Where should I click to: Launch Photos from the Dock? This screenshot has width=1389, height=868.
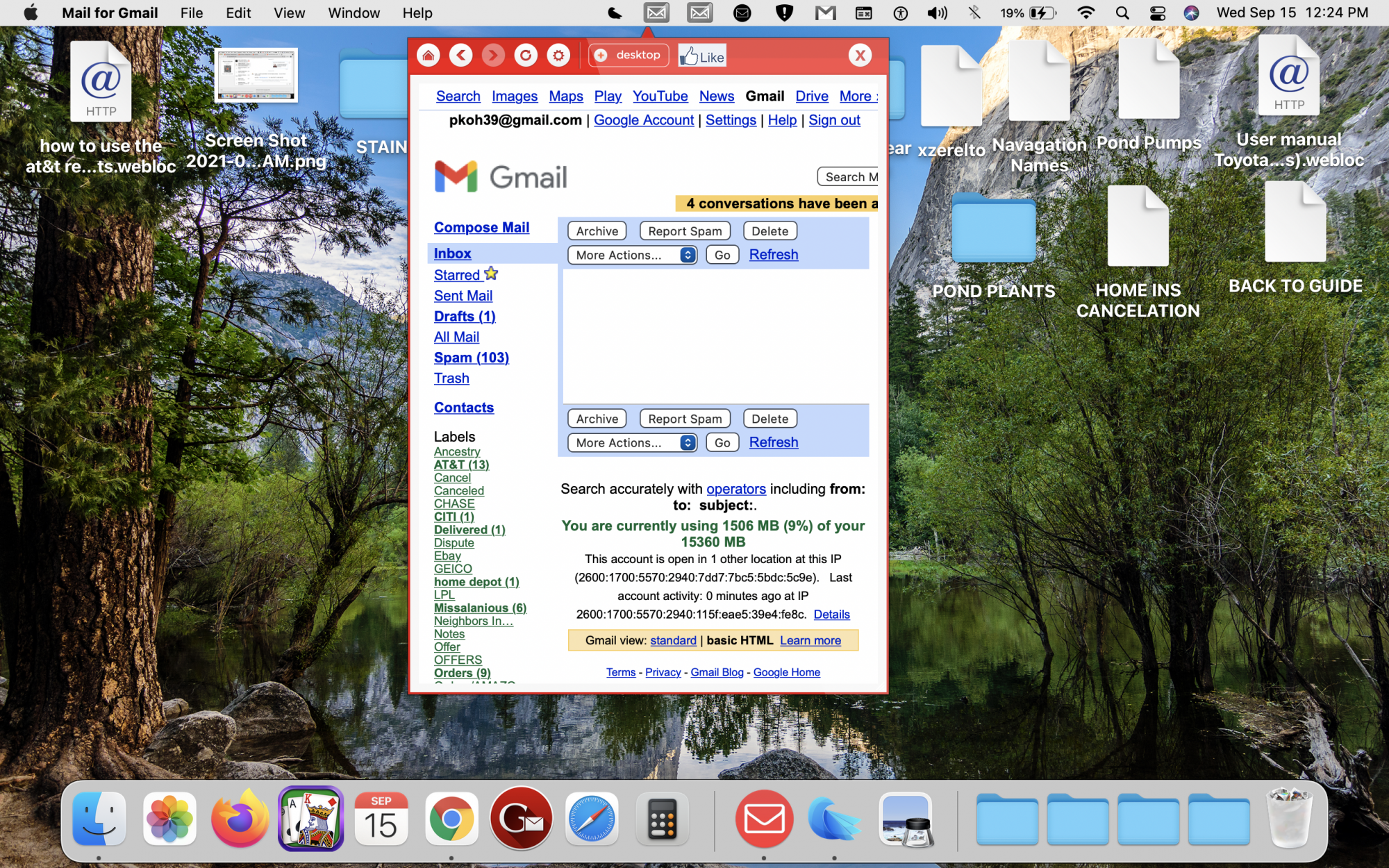click(x=169, y=819)
